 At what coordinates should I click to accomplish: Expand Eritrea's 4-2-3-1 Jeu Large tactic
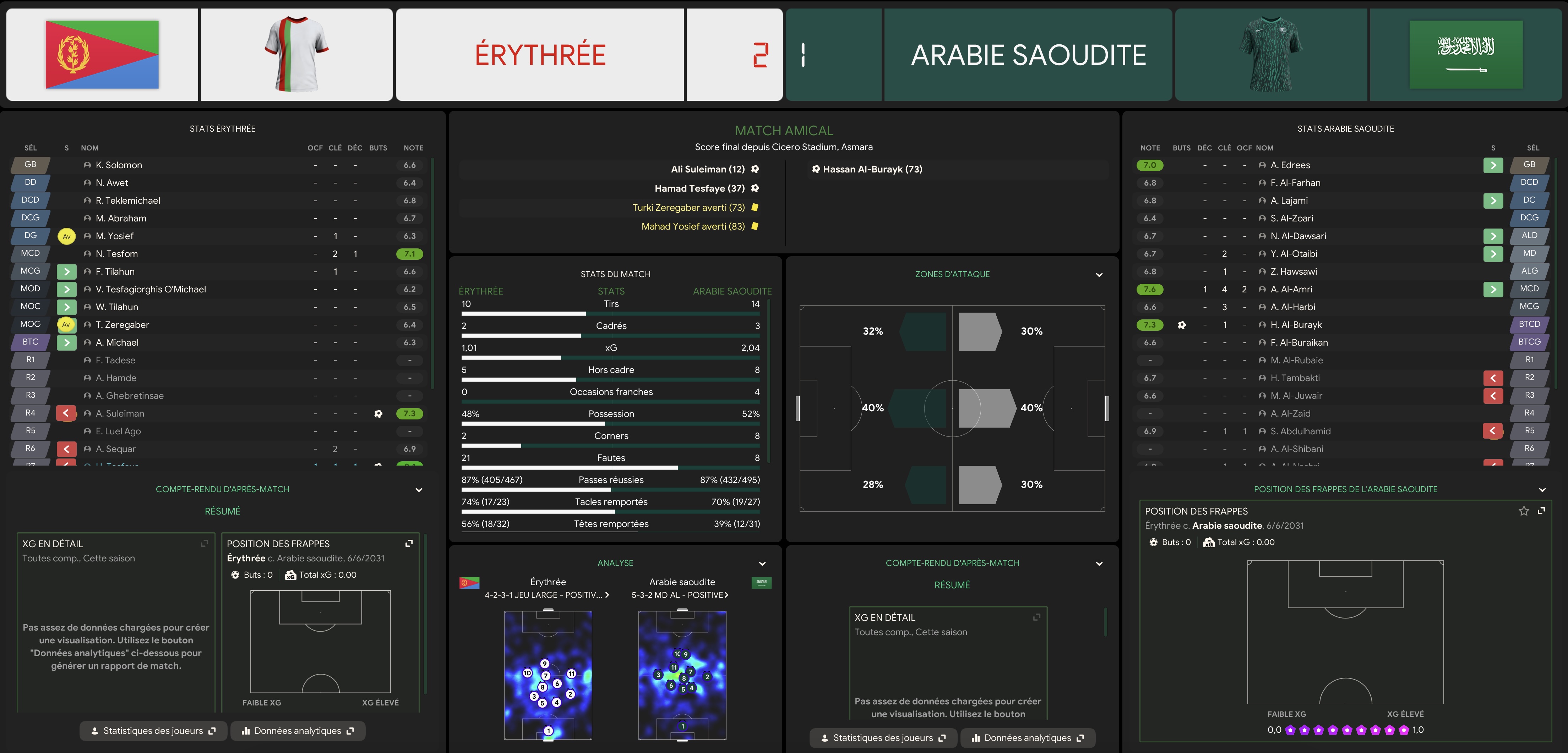click(546, 595)
